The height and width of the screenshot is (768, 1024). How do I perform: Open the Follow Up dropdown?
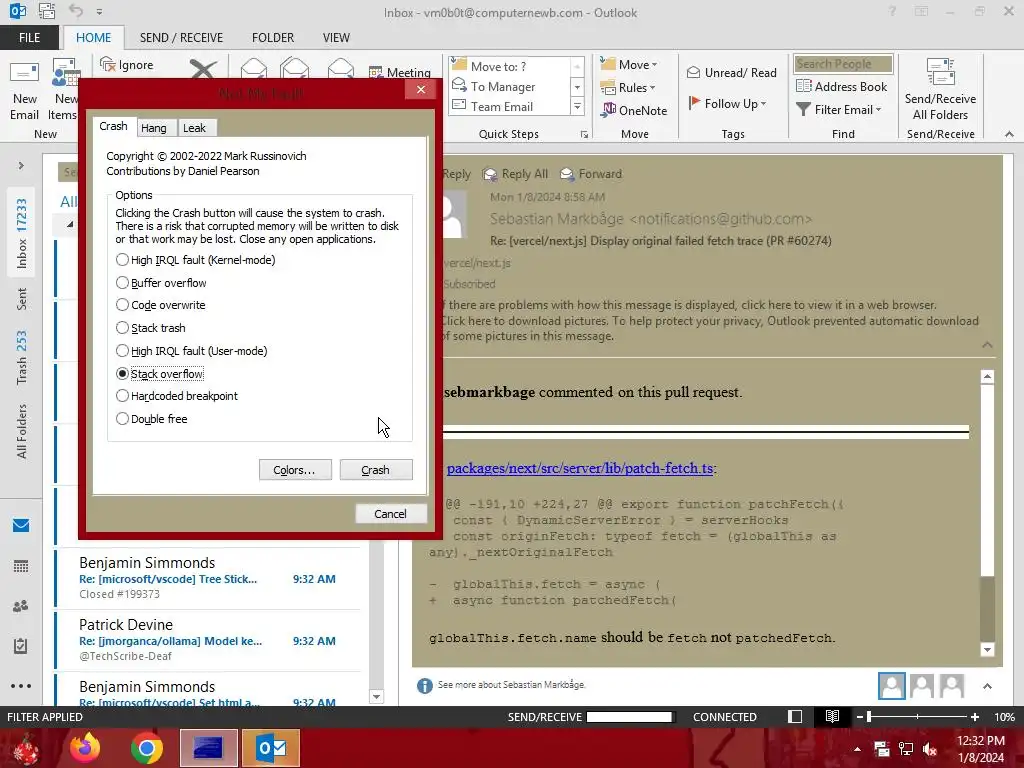[x=728, y=103]
